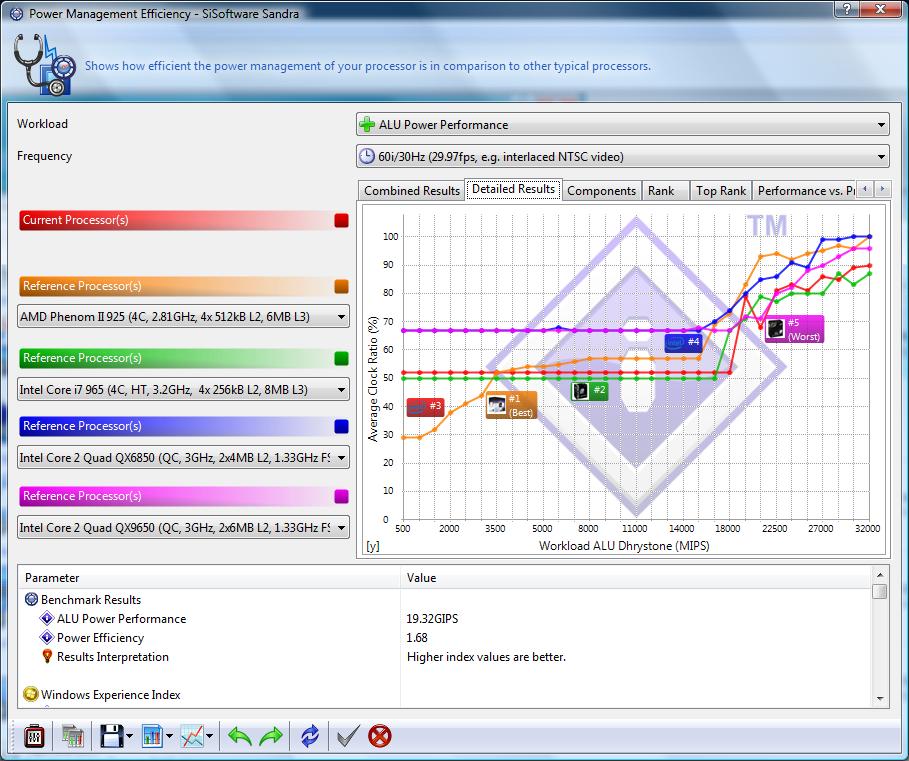Image resolution: width=909 pixels, height=761 pixels.
Task: Open the Frequency dropdown
Action: (622, 157)
